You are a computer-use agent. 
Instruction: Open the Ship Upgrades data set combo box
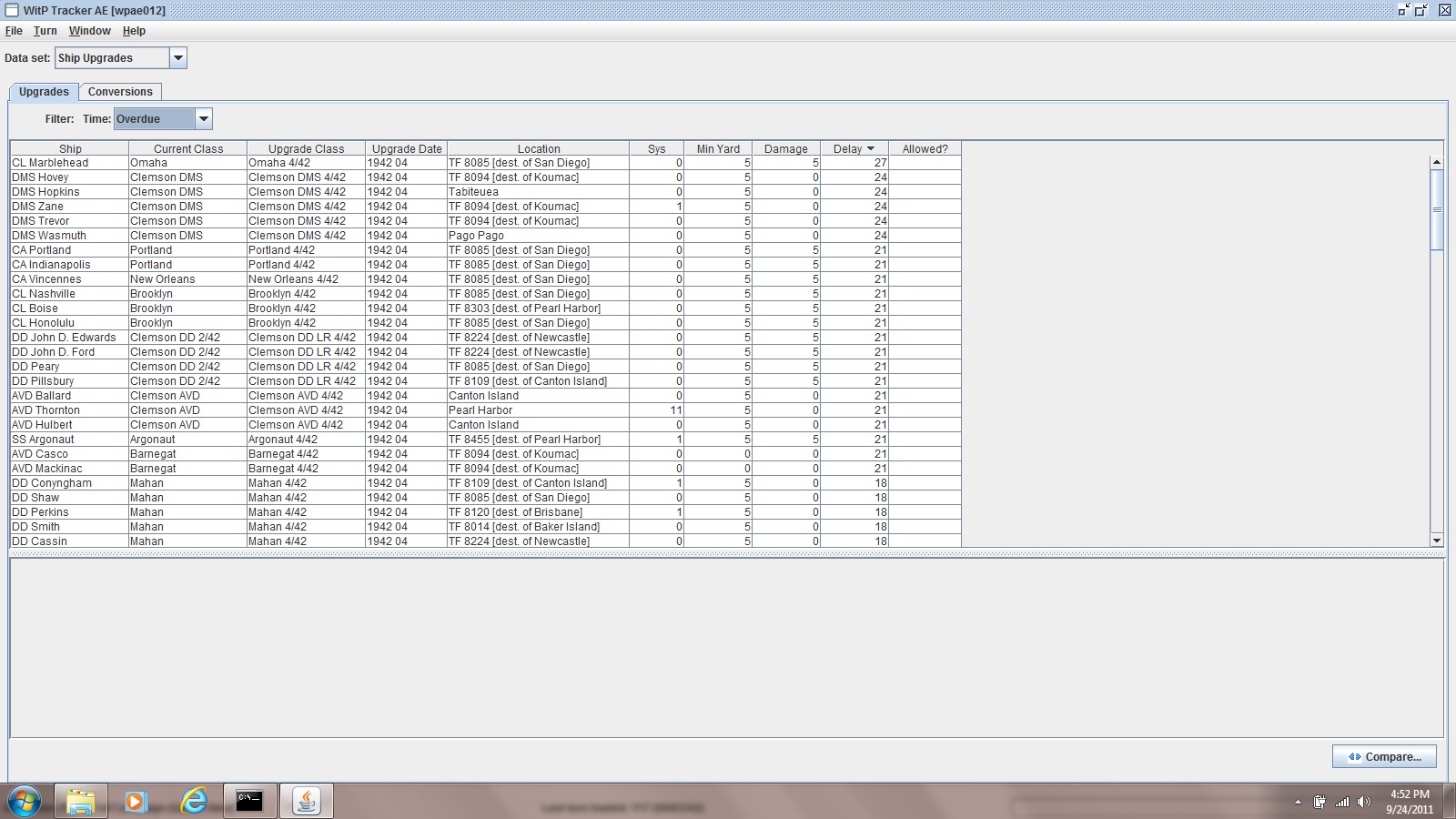[121, 58]
